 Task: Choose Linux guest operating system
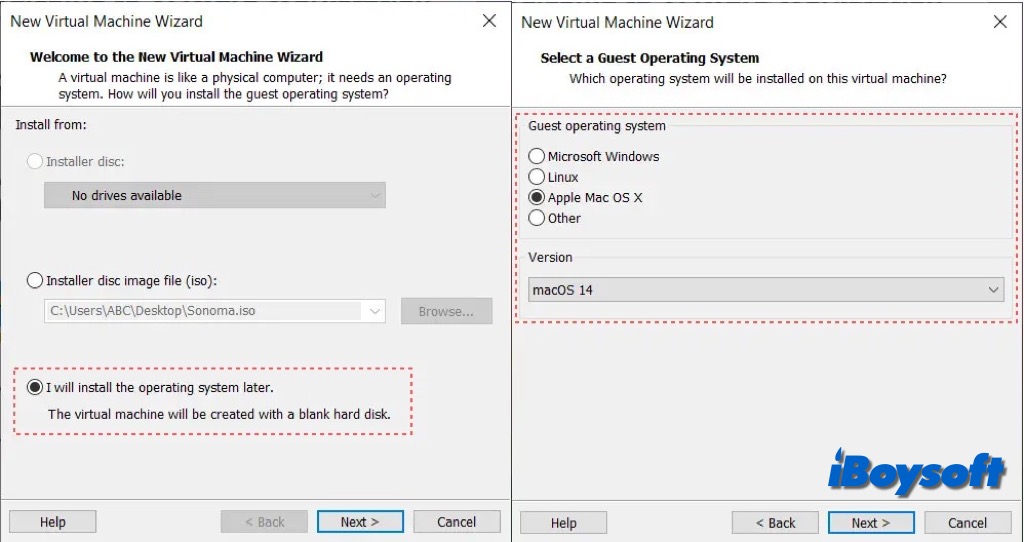point(537,177)
